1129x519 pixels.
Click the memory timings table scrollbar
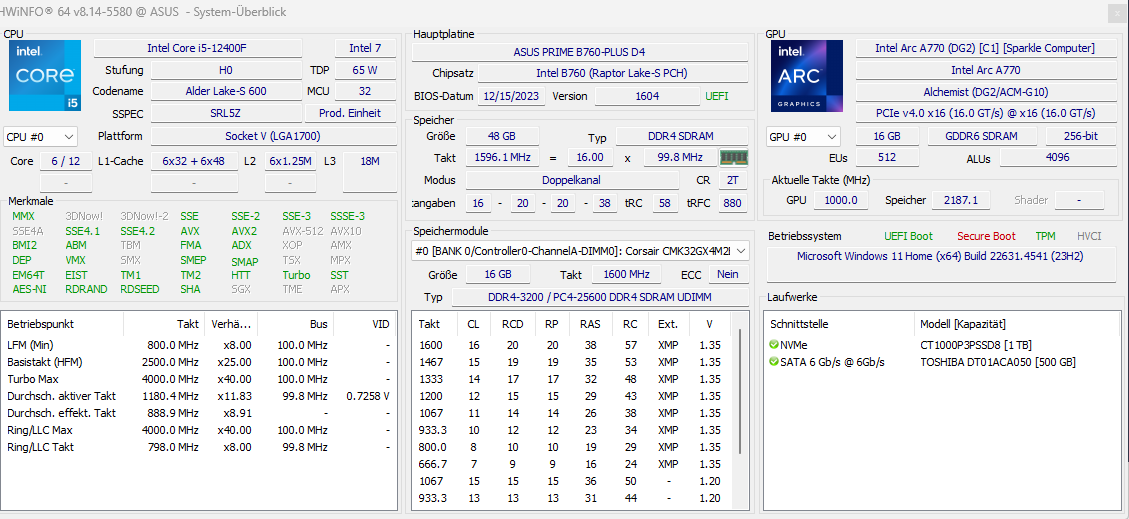pyautogui.click(x=739, y=412)
